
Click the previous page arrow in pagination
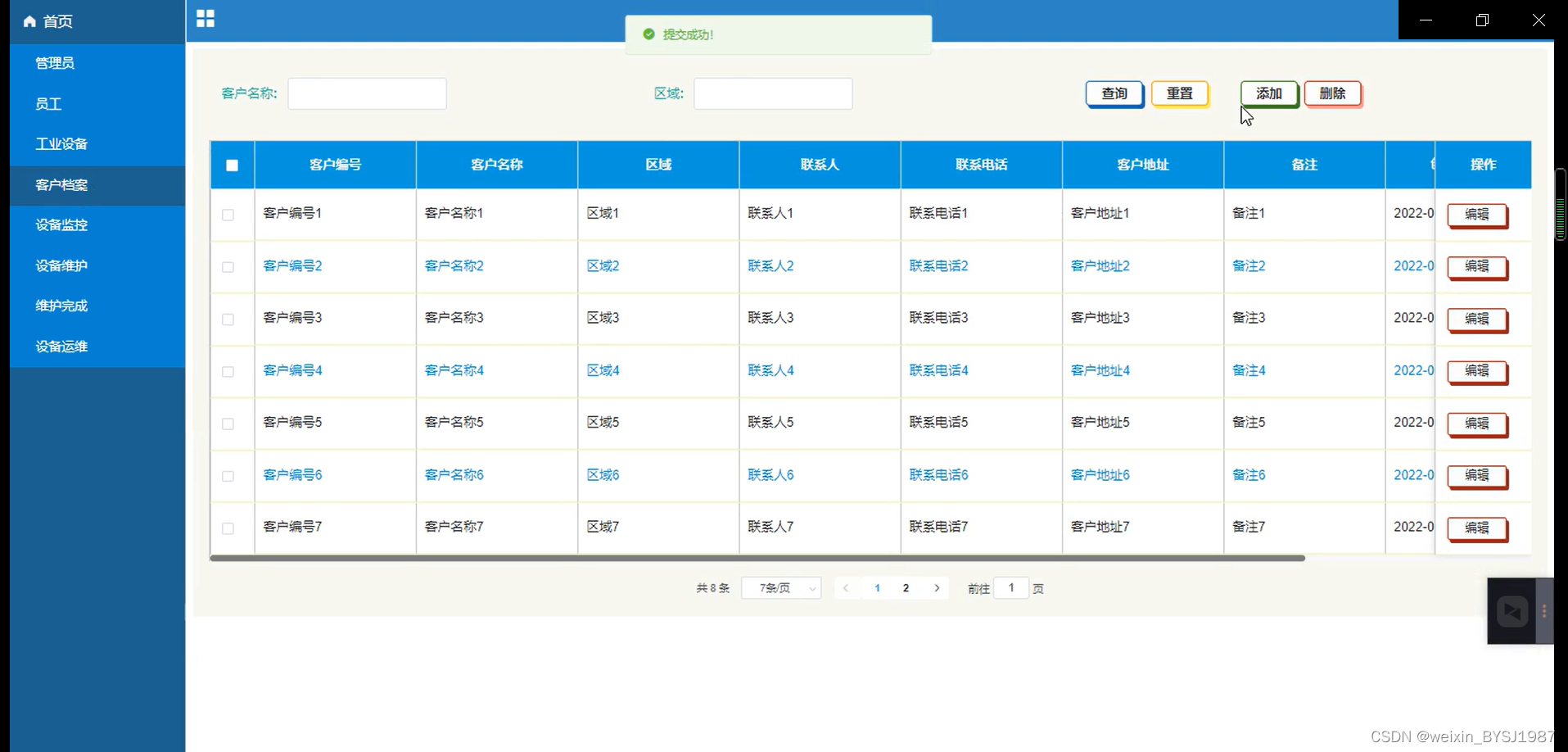(845, 587)
